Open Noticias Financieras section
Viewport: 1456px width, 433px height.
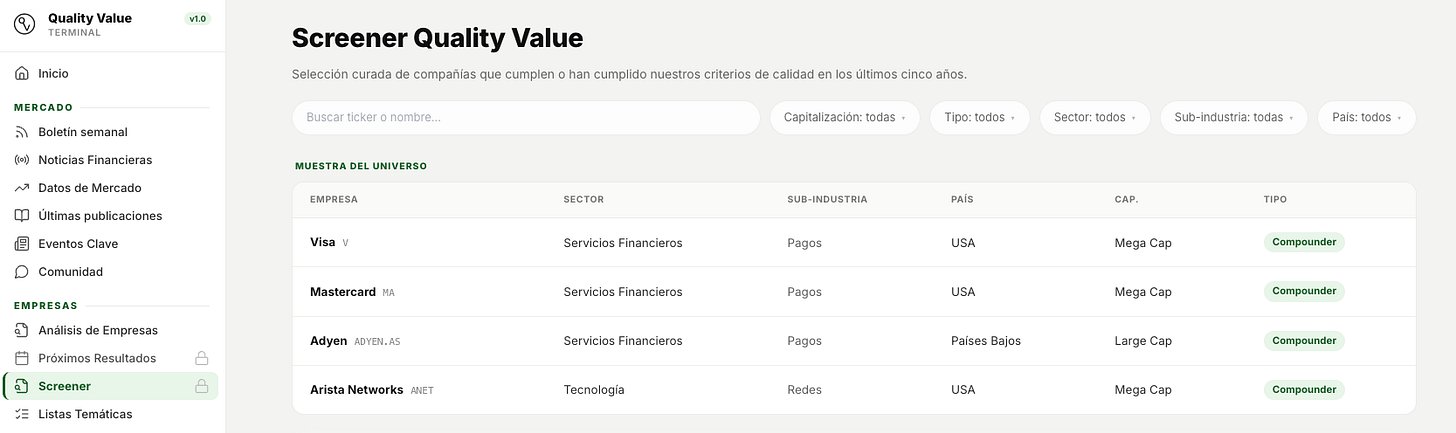[111, 160]
